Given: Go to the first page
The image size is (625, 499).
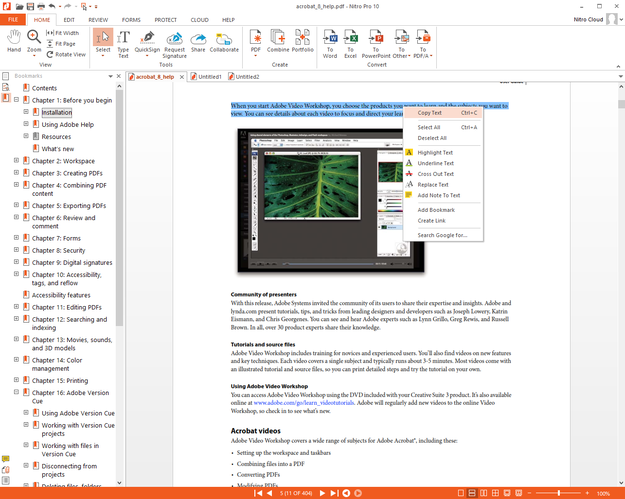Looking at the screenshot, I should tap(258, 493).
